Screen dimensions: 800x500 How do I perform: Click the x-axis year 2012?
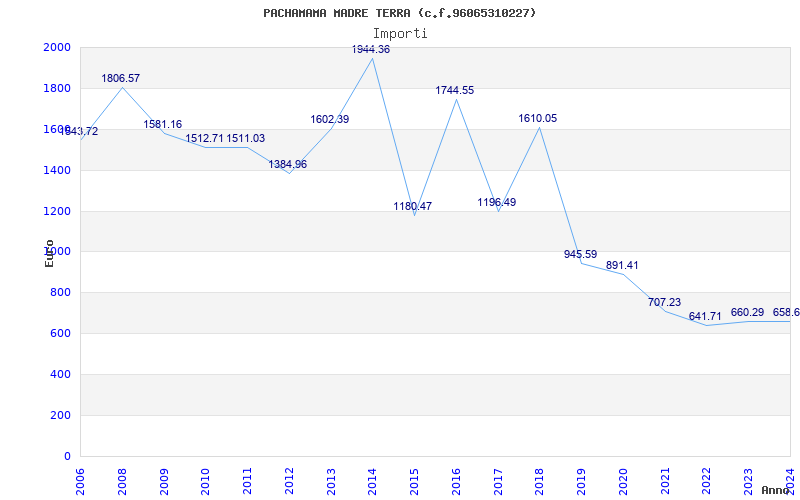(x=289, y=481)
